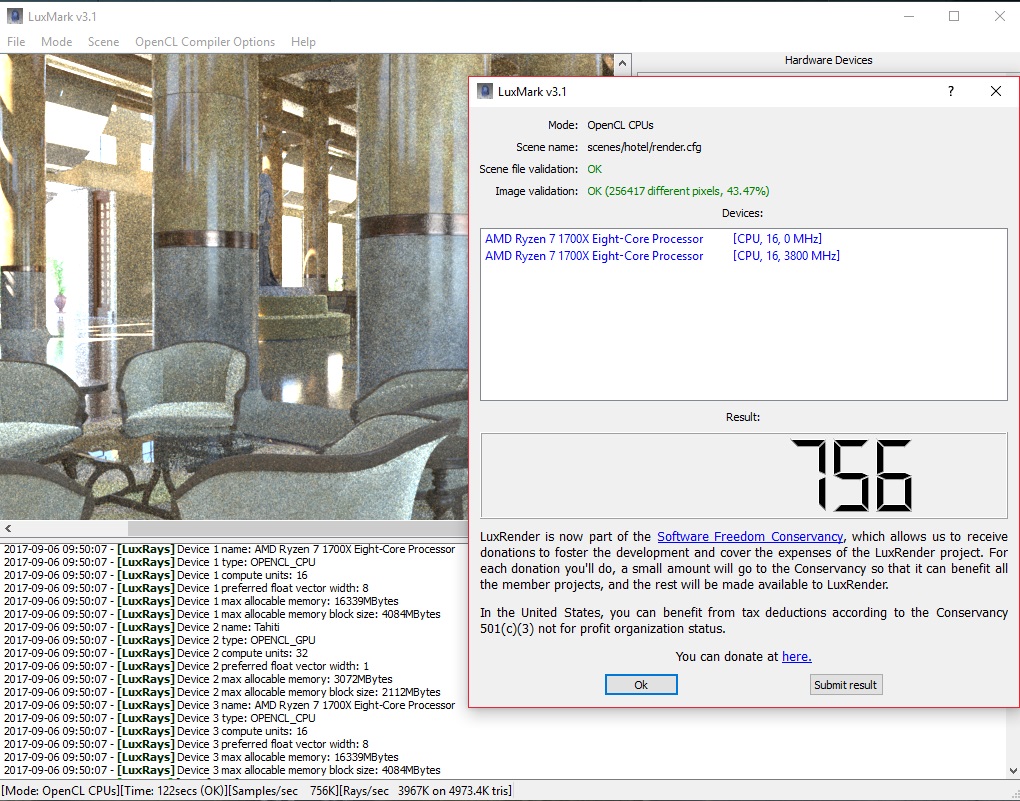The height and width of the screenshot is (801, 1020).
Task: Close the main LuxMark window
Action: 1000,16
